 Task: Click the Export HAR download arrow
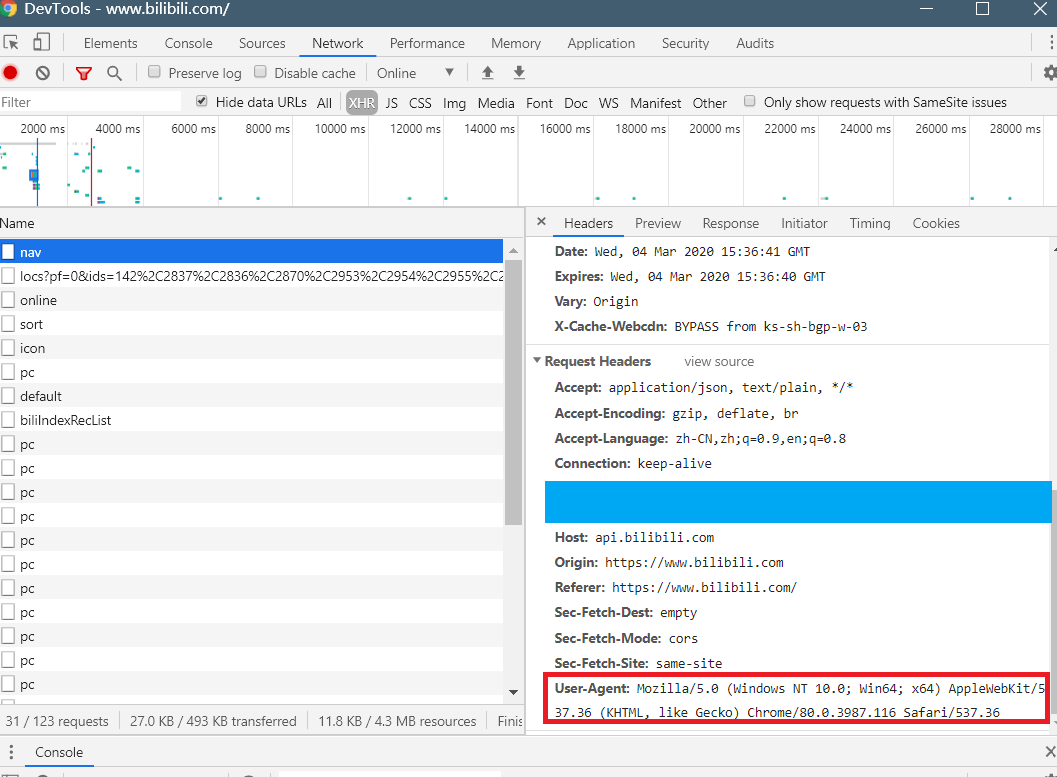pos(519,72)
